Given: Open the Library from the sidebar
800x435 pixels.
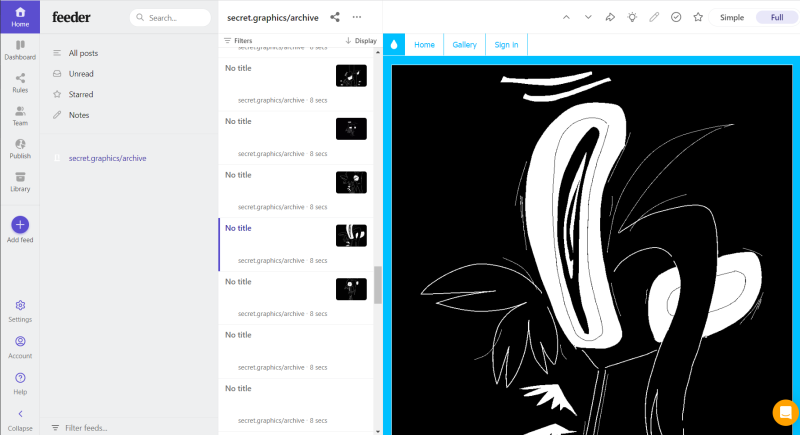Looking at the screenshot, I should (20, 181).
